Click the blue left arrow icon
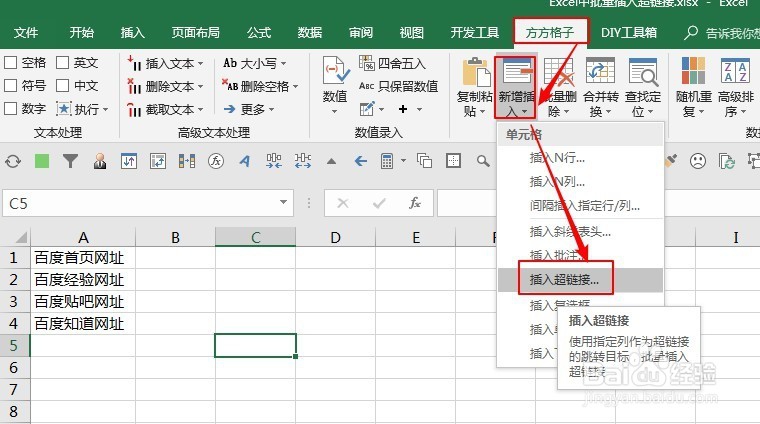Viewport: 760px width, 424px height. 360,161
